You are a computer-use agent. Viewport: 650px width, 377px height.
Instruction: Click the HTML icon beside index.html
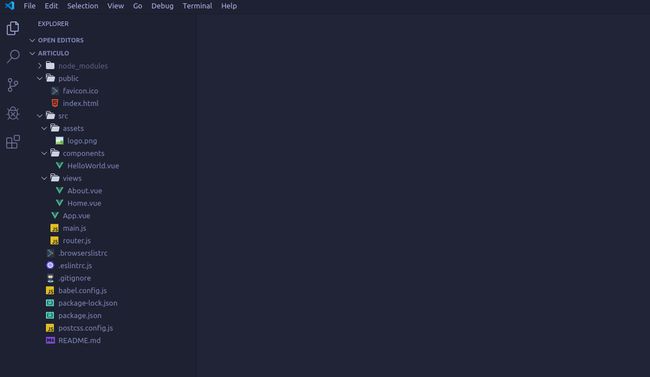pyautogui.click(x=55, y=103)
